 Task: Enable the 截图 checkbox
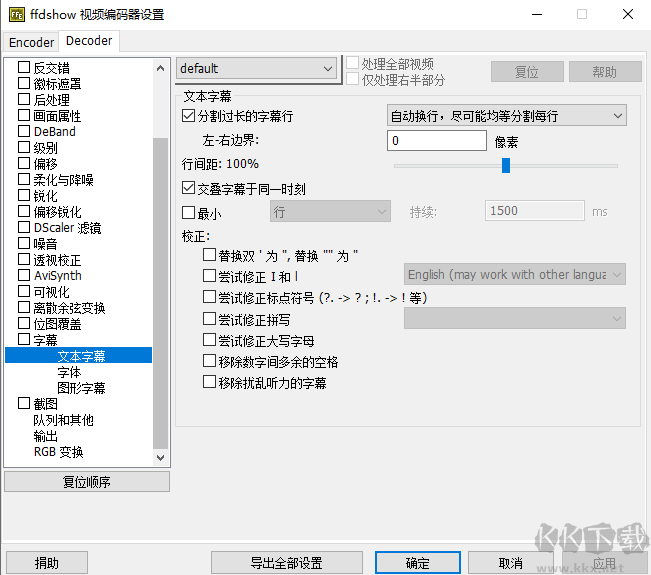click(x=24, y=403)
